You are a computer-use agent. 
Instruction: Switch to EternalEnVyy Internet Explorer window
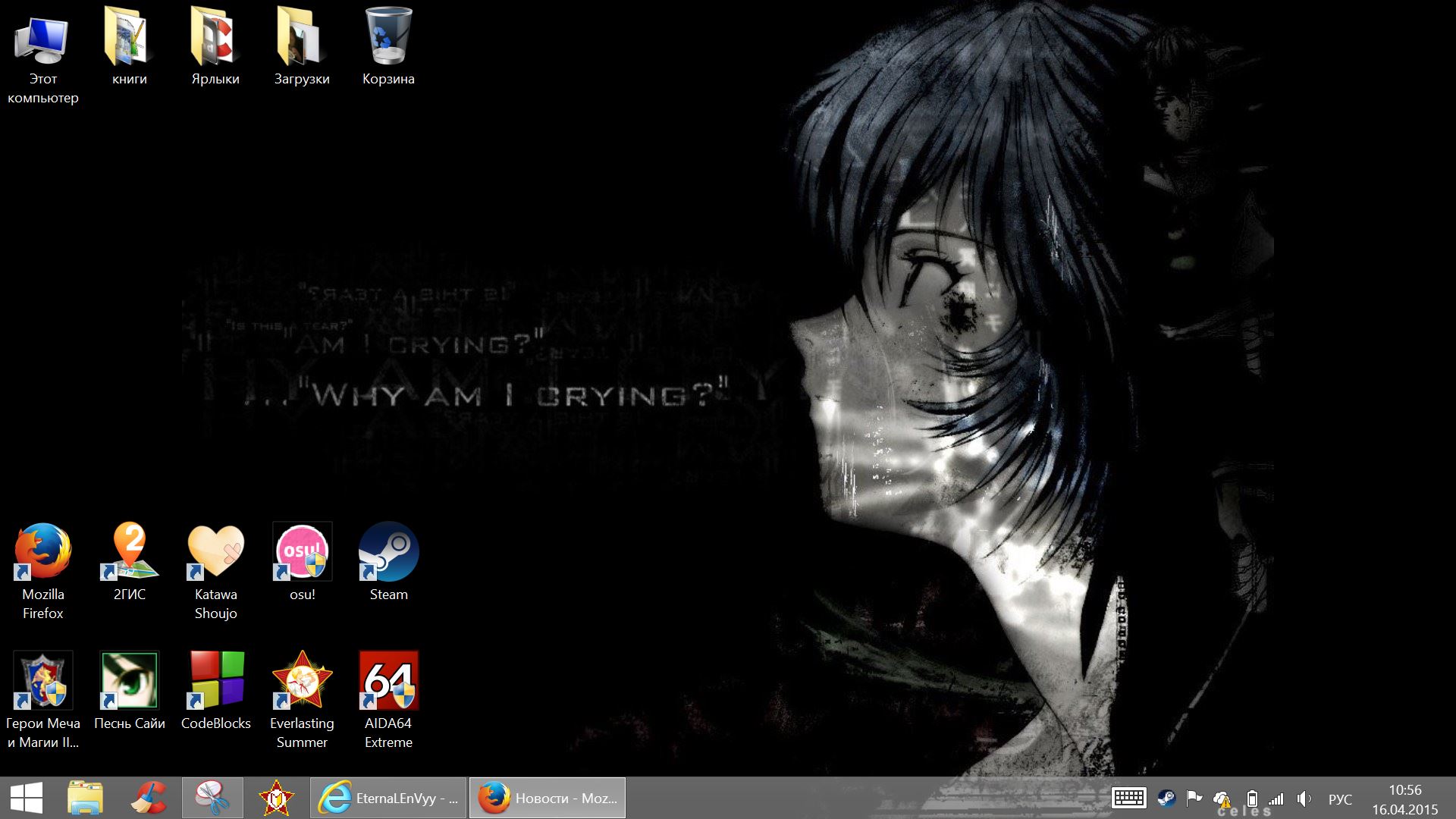388,798
